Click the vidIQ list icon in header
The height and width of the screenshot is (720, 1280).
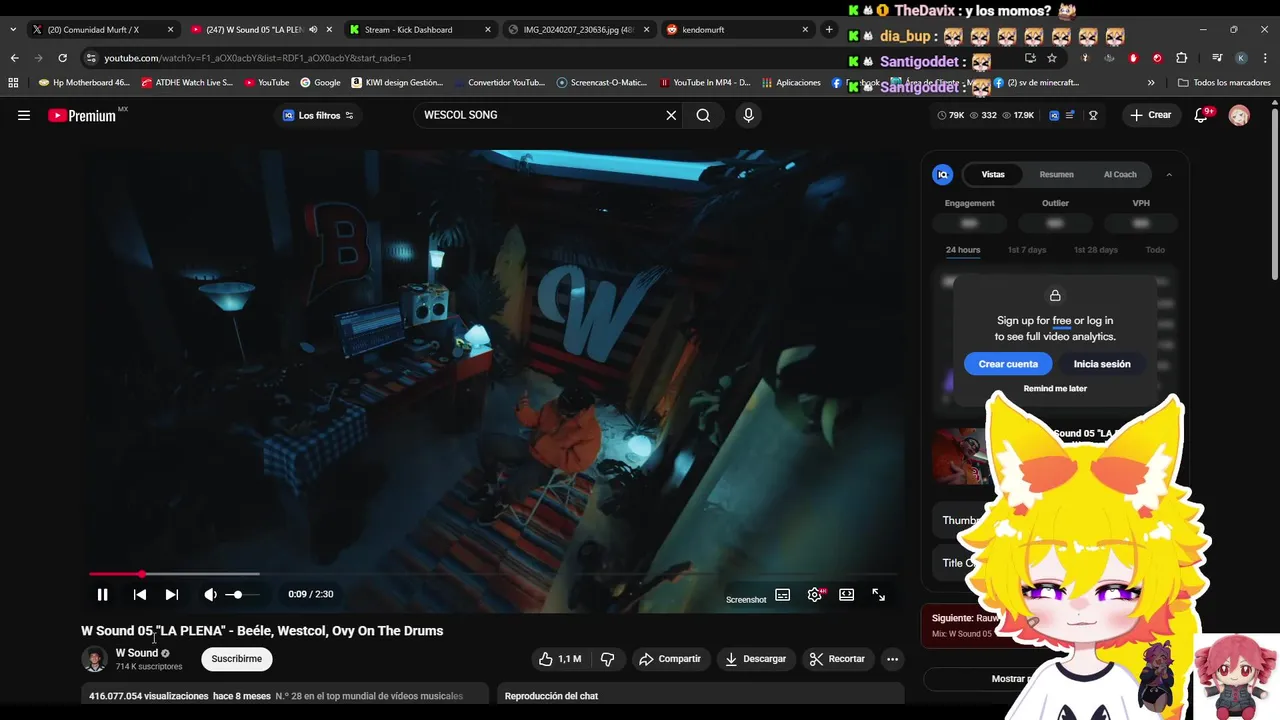tap(1071, 115)
